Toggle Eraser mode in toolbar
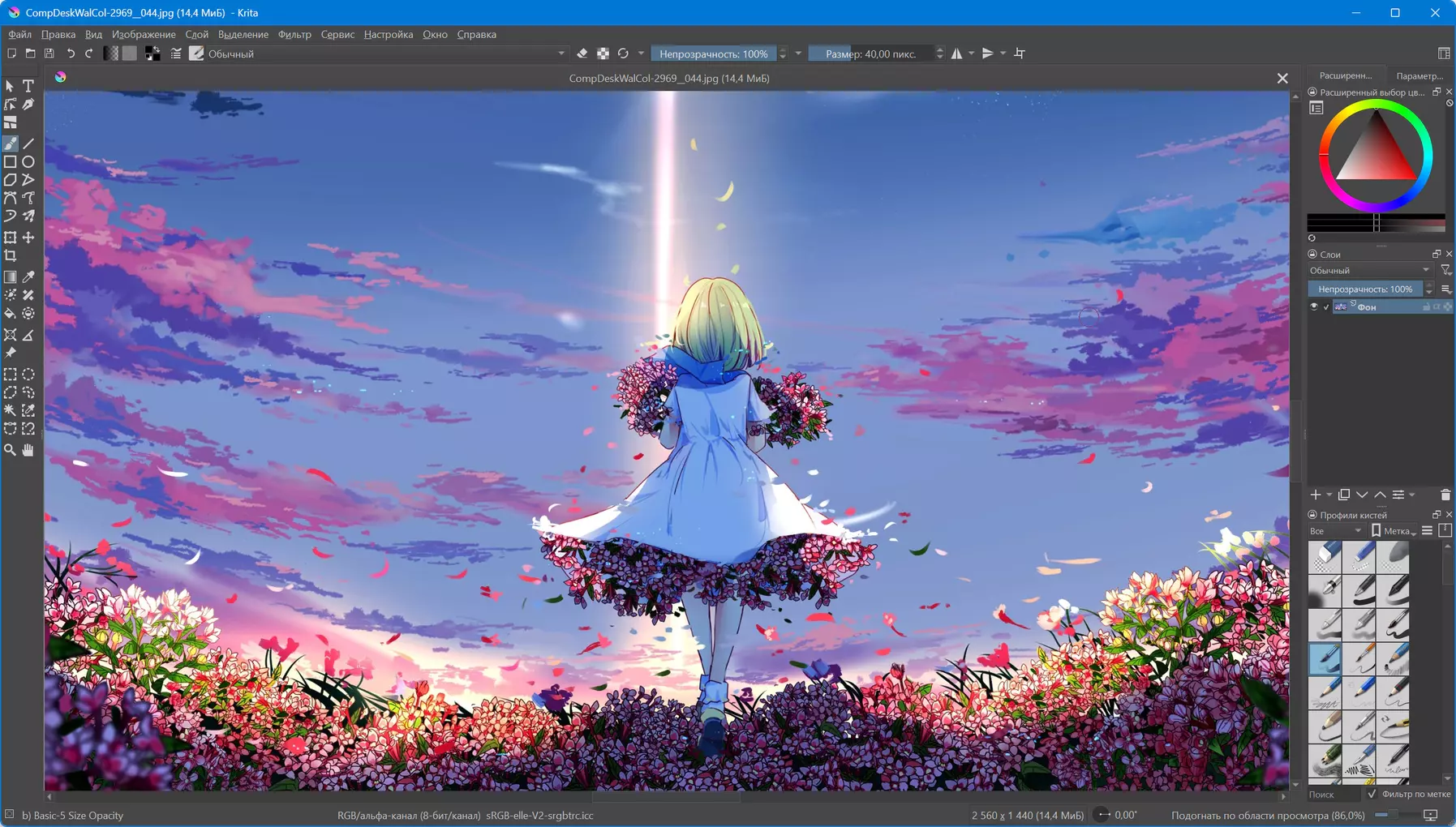 click(582, 54)
